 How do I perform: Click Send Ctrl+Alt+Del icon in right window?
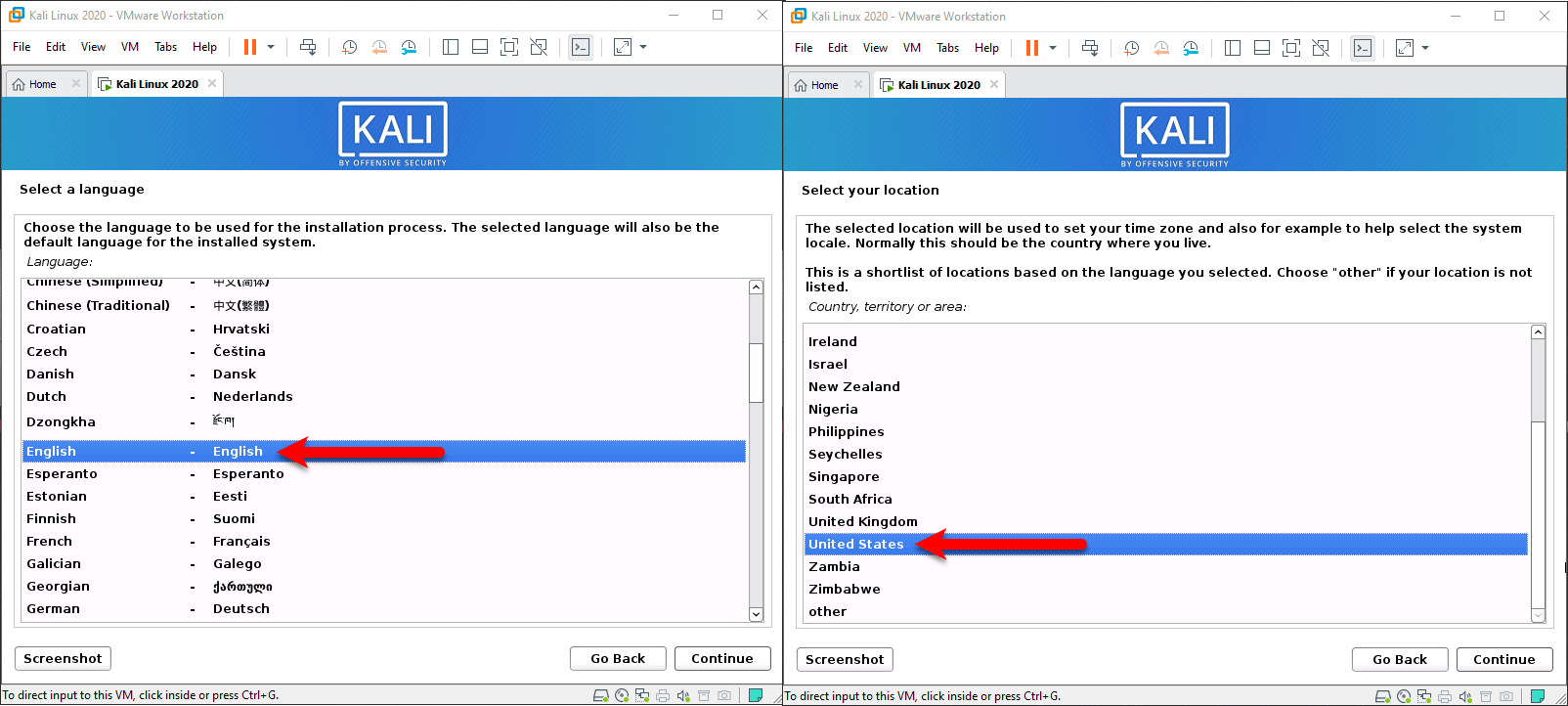(x=1090, y=48)
